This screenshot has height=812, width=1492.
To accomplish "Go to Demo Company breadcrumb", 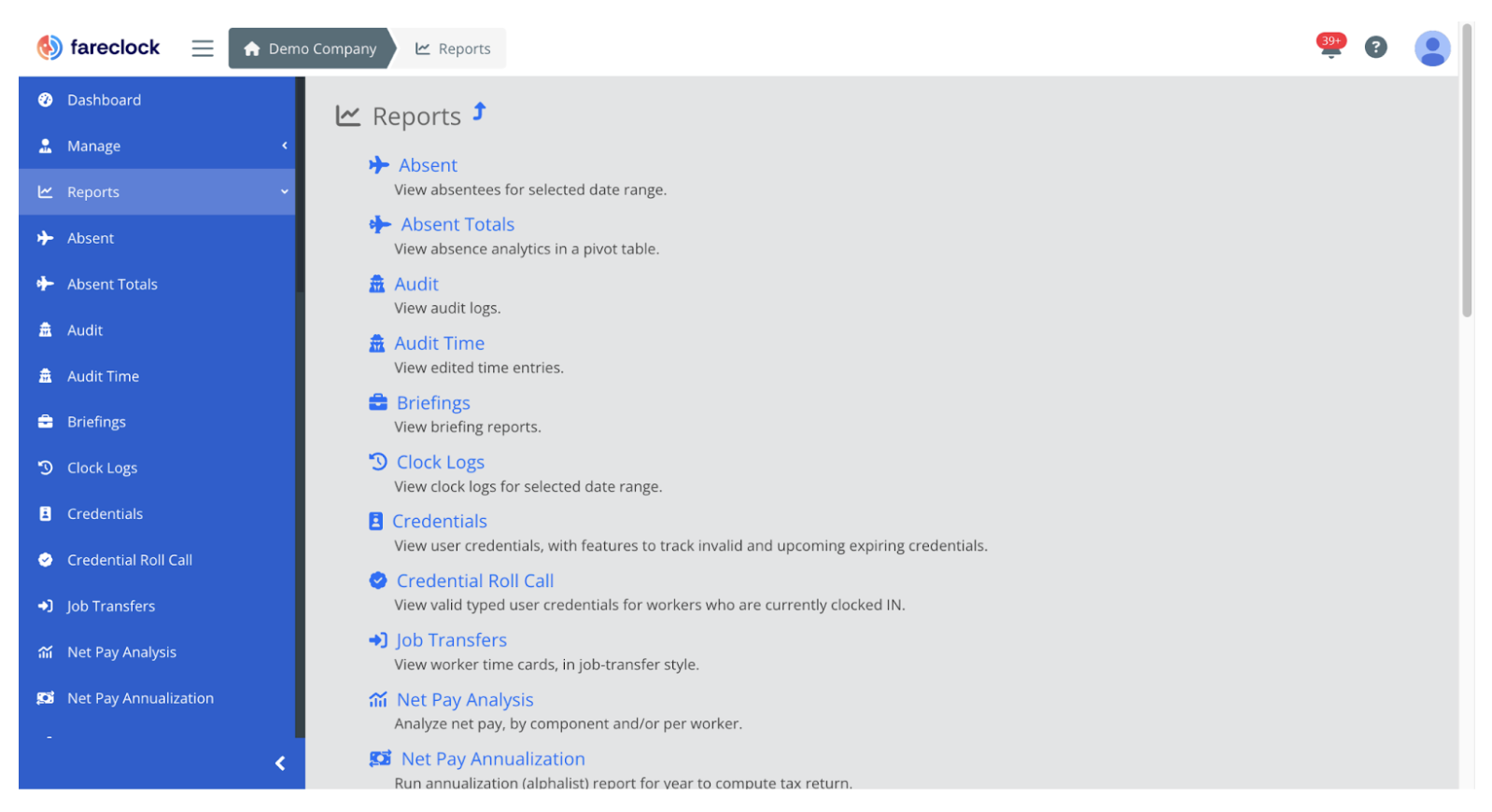I will coord(311,49).
